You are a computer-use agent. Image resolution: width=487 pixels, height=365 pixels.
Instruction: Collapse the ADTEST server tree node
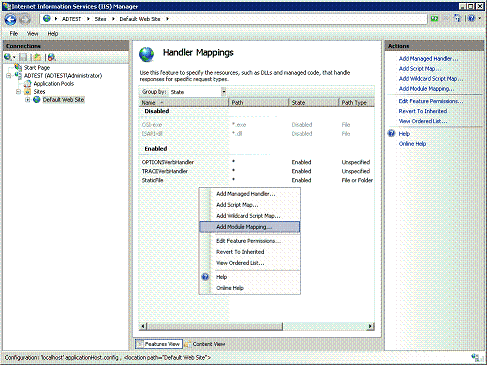point(8,76)
